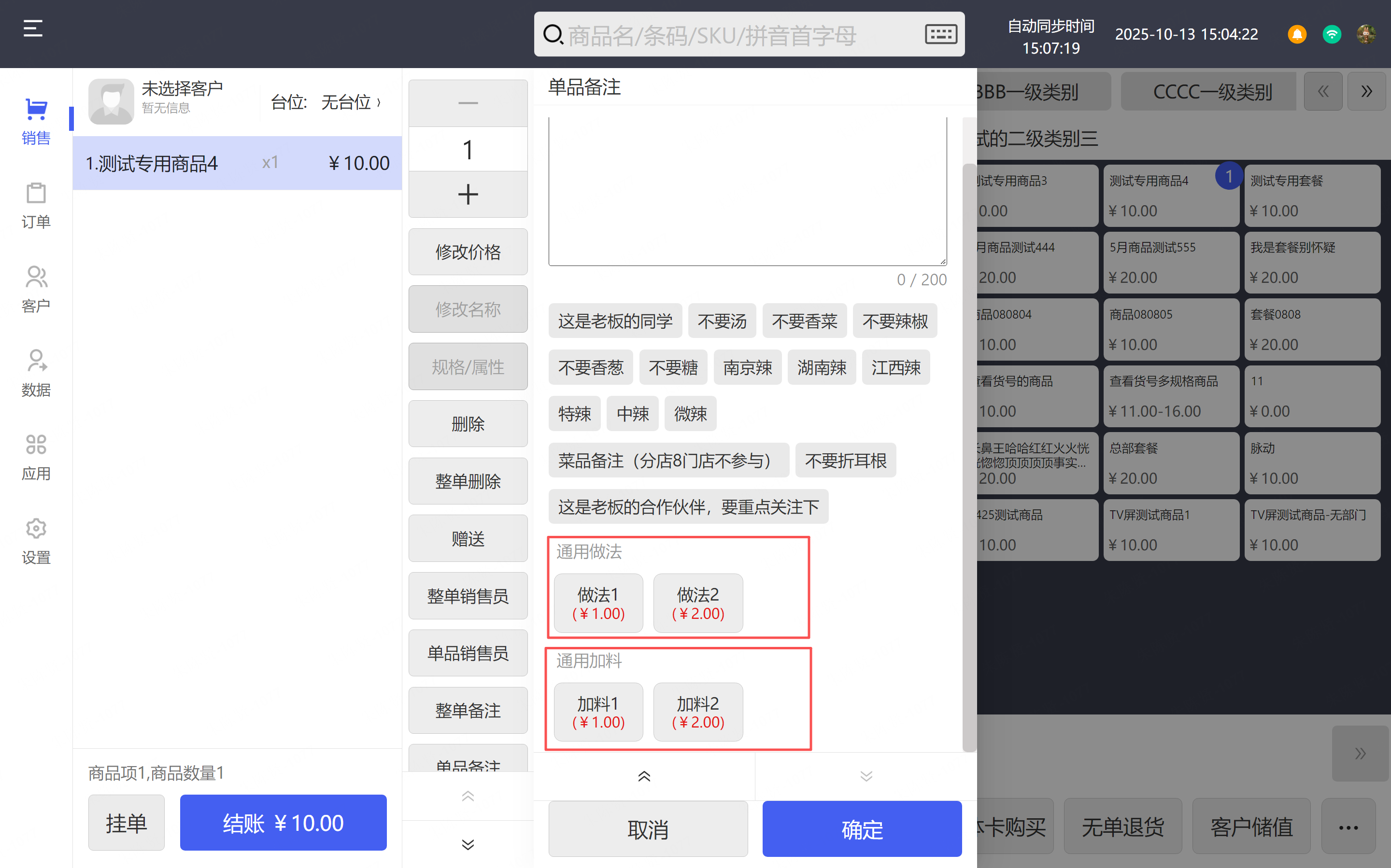1391x868 pixels.
Task: Click the 修改价格 button
Action: pyautogui.click(x=468, y=252)
